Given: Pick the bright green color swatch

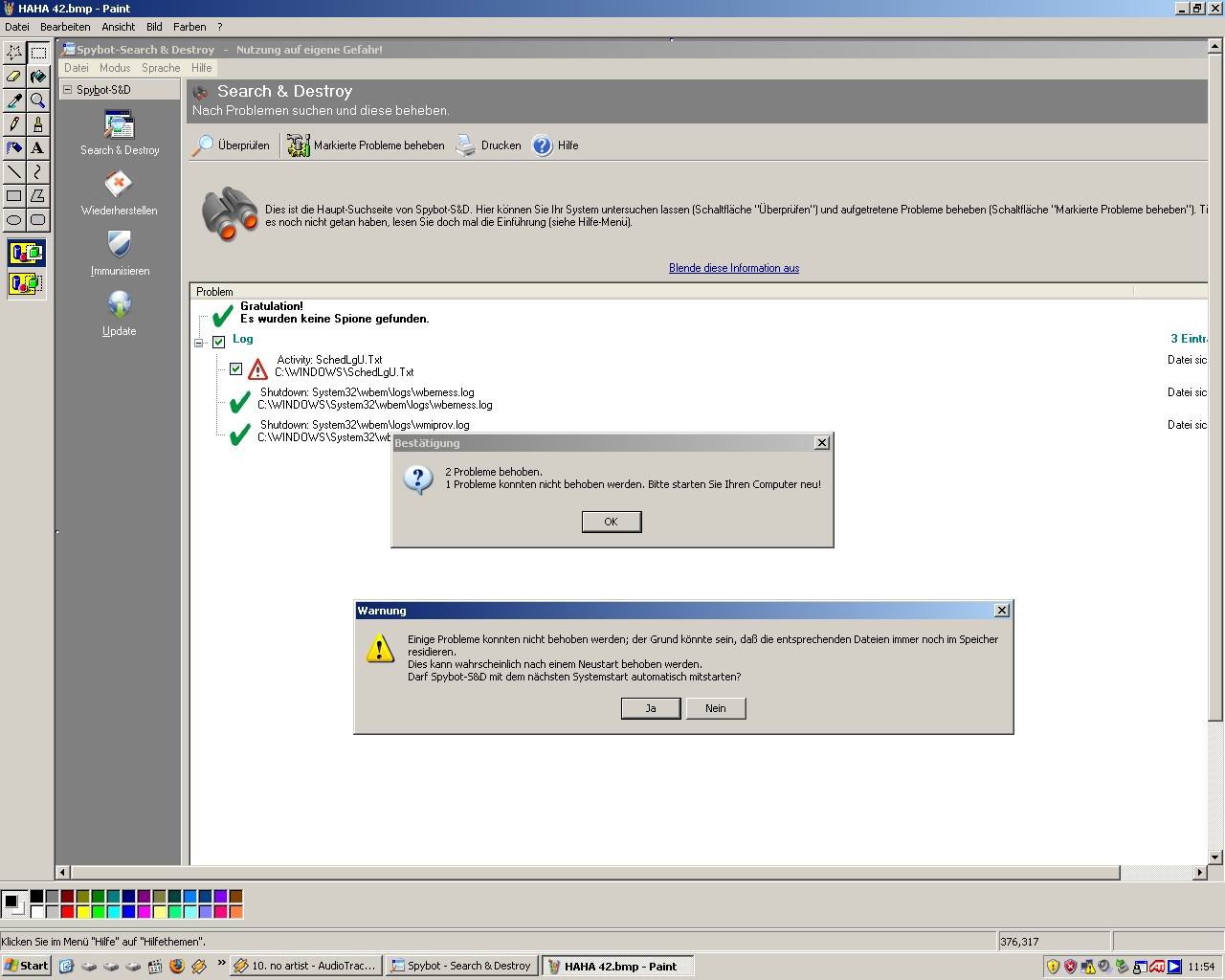Looking at the screenshot, I should (x=98, y=912).
